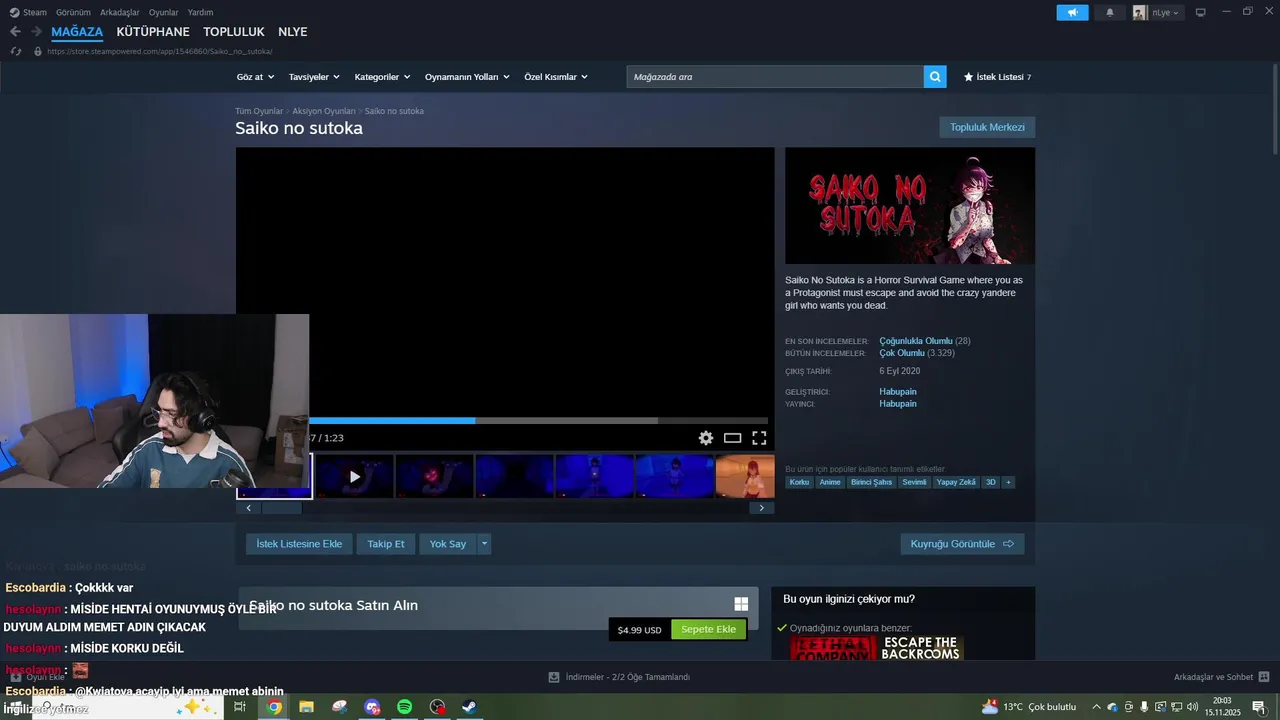This screenshot has height=720, width=1280.
Task: Switch to Big Picture mode icon
Action: (x=1201, y=12)
